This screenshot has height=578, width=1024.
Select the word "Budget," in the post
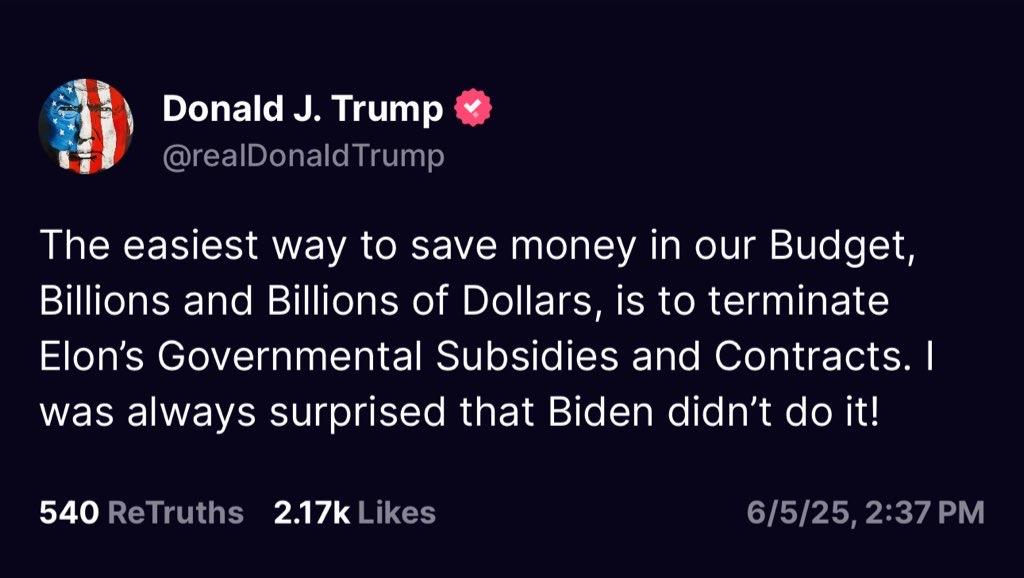coord(842,247)
